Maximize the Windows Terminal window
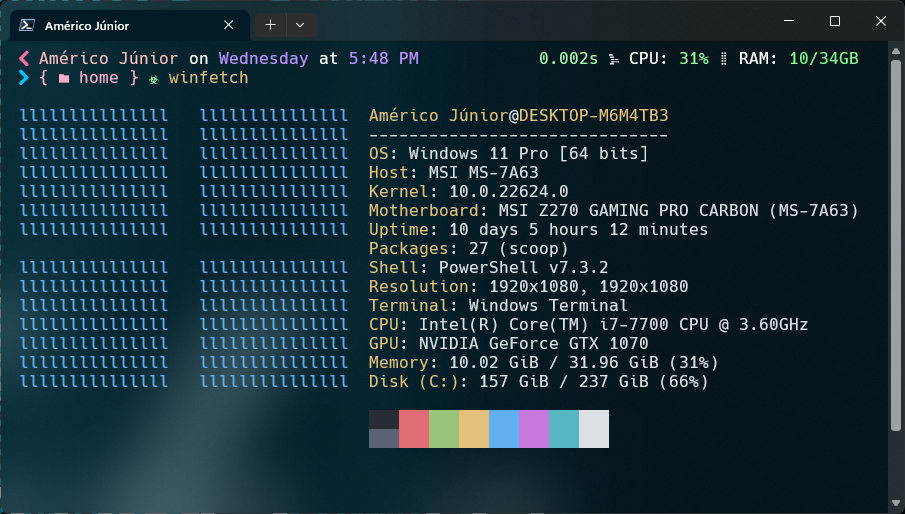Screen dimensions: 905x514 point(835,21)
